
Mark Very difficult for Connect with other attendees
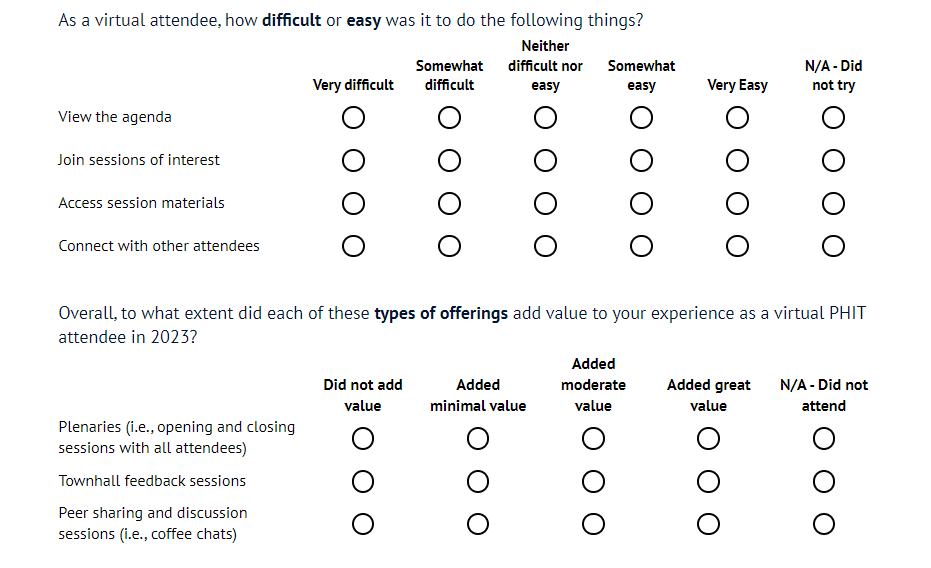[x=353, y=246]
